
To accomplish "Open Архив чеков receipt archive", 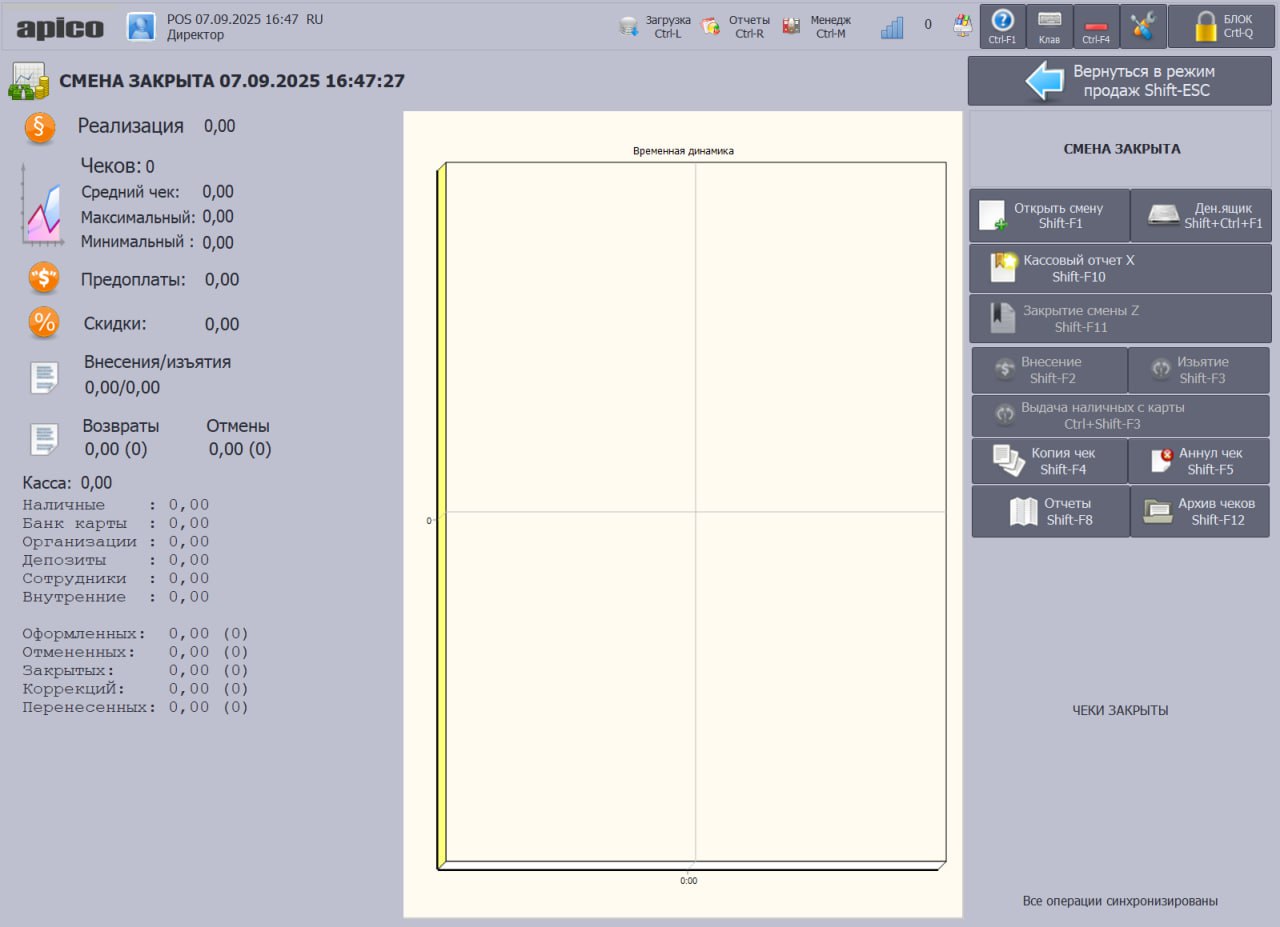I will click(x=1199, y=511).
